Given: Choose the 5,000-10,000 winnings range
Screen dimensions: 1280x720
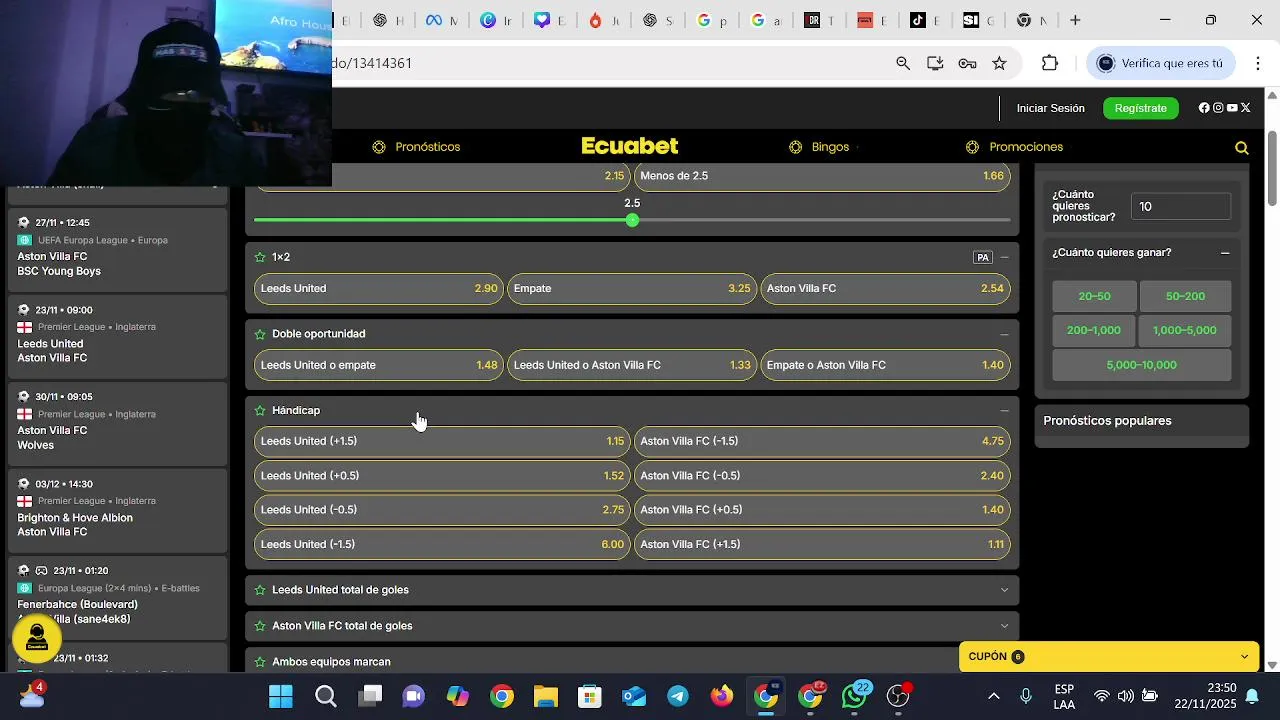Looking at the screenshot, I should [1141, 365].
